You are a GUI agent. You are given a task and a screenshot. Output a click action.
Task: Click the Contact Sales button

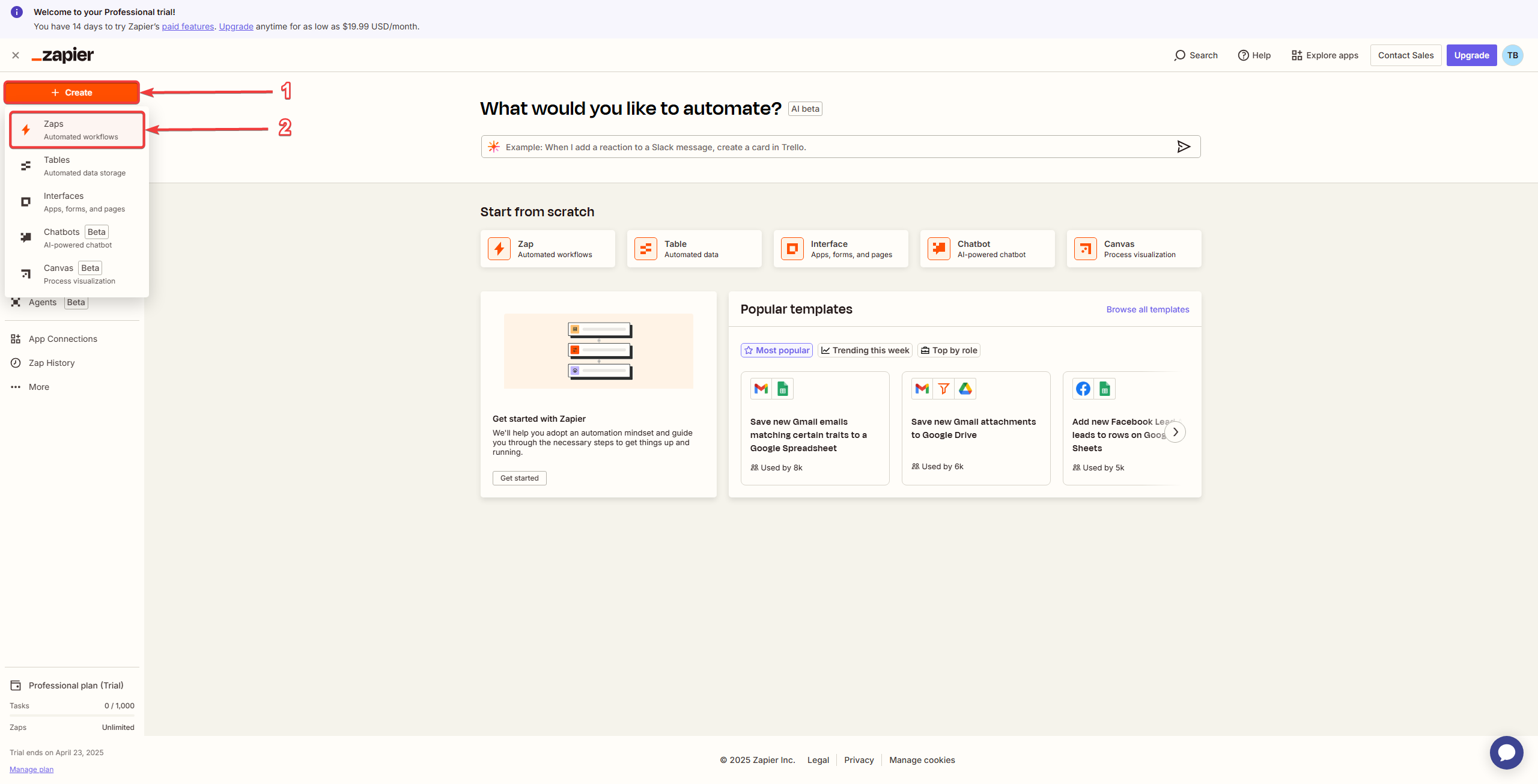tap(1406, 55)
